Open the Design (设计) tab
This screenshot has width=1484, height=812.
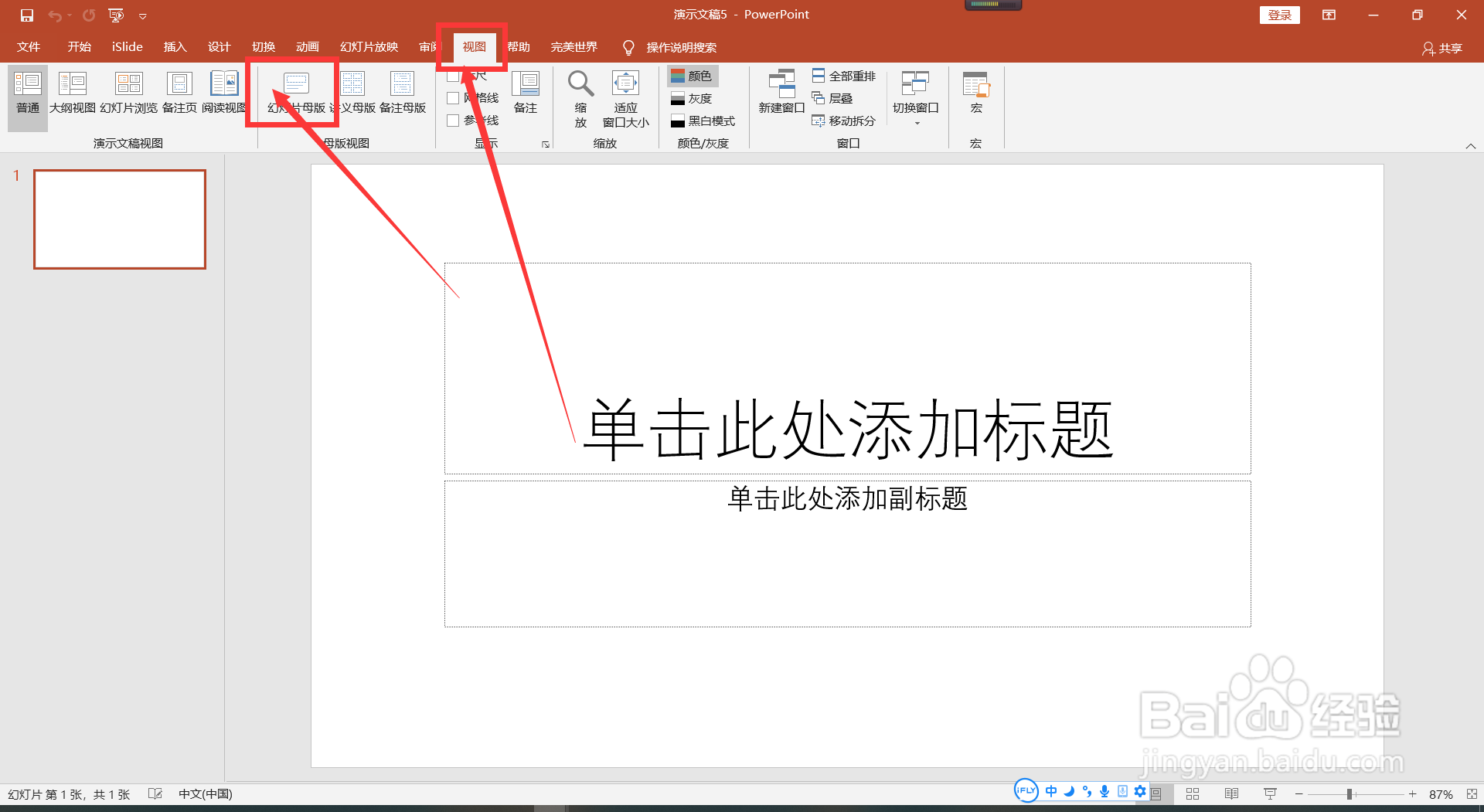[220, 47]
